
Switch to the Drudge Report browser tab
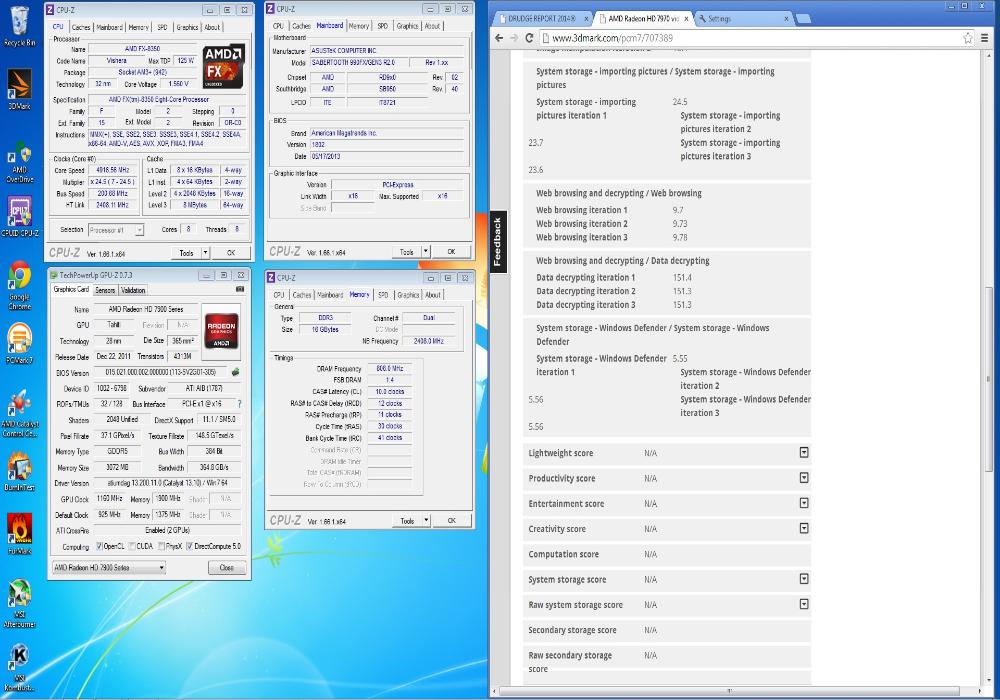[x=540, y=18]
